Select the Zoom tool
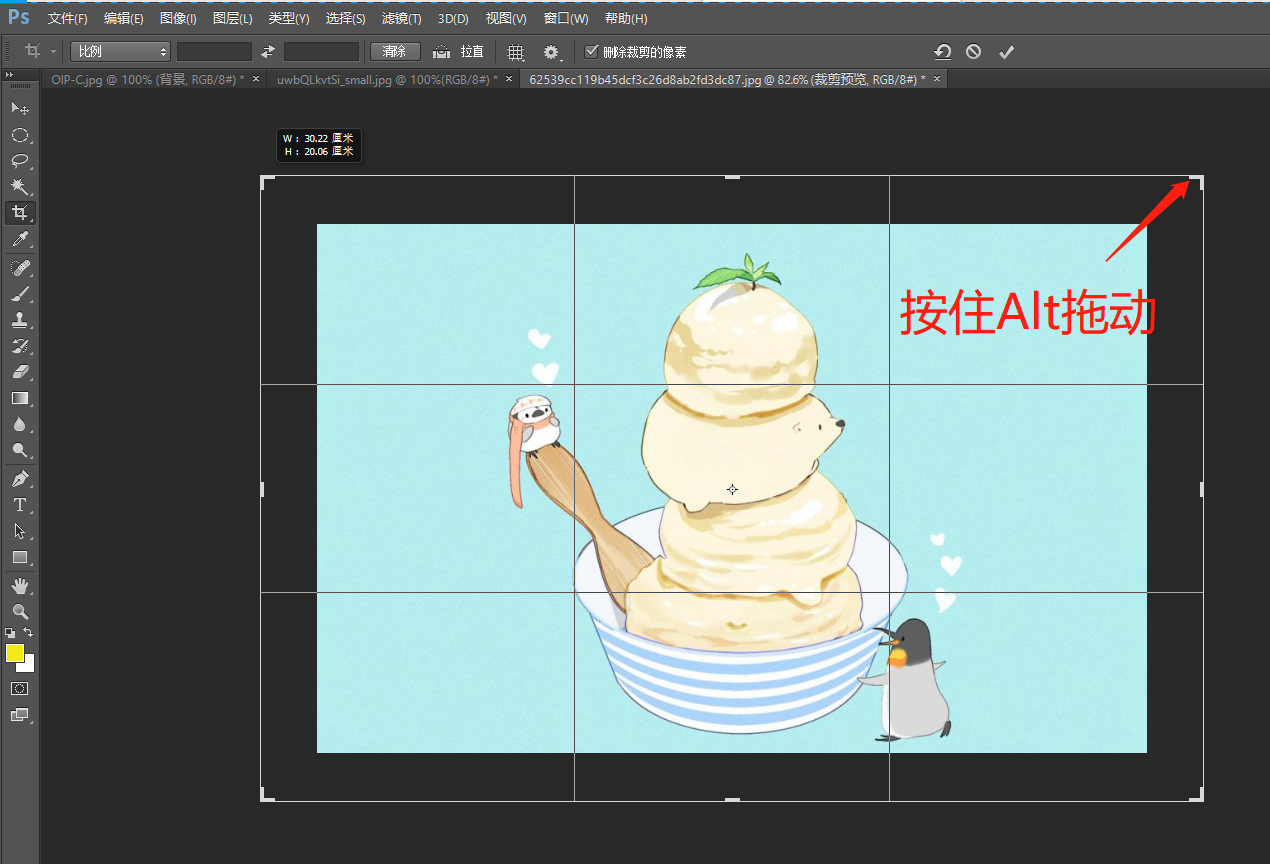 coord(19,612)
